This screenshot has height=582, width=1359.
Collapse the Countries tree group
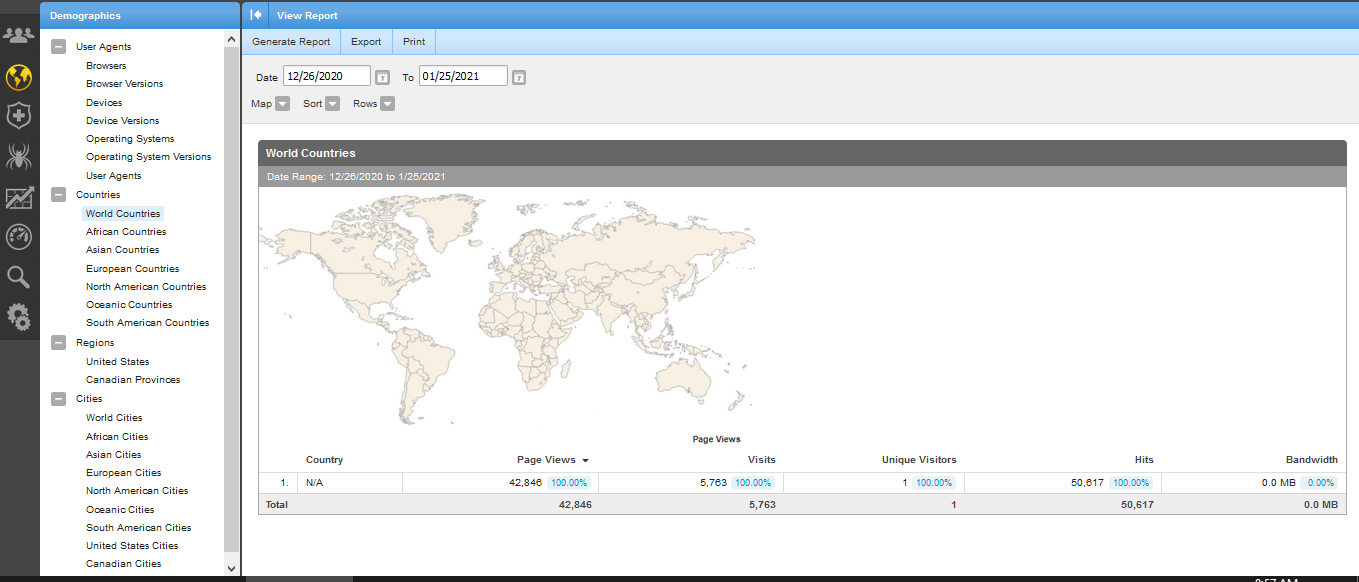(59, 195)
